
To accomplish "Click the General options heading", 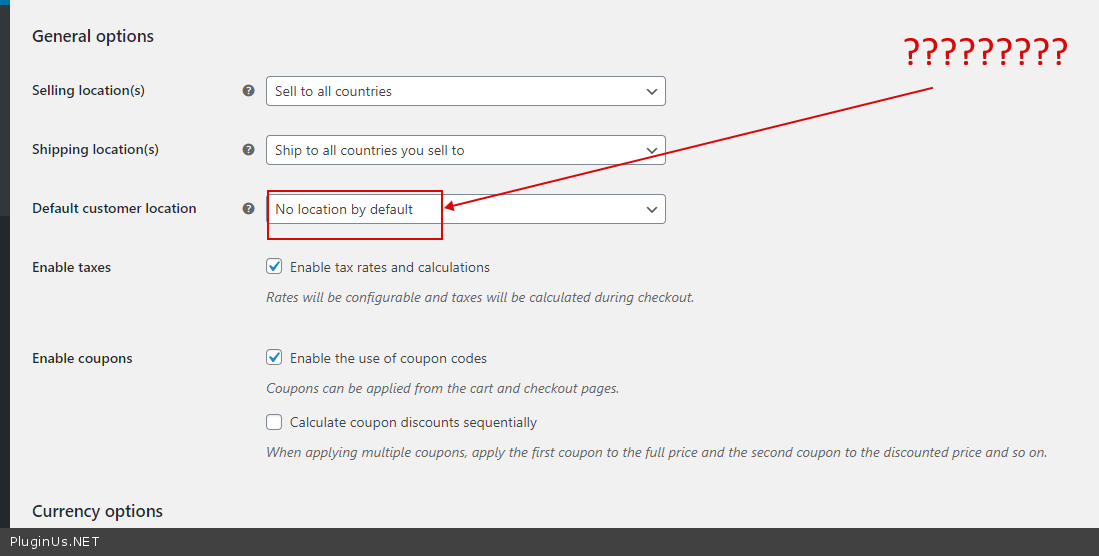I will point(93,36).
